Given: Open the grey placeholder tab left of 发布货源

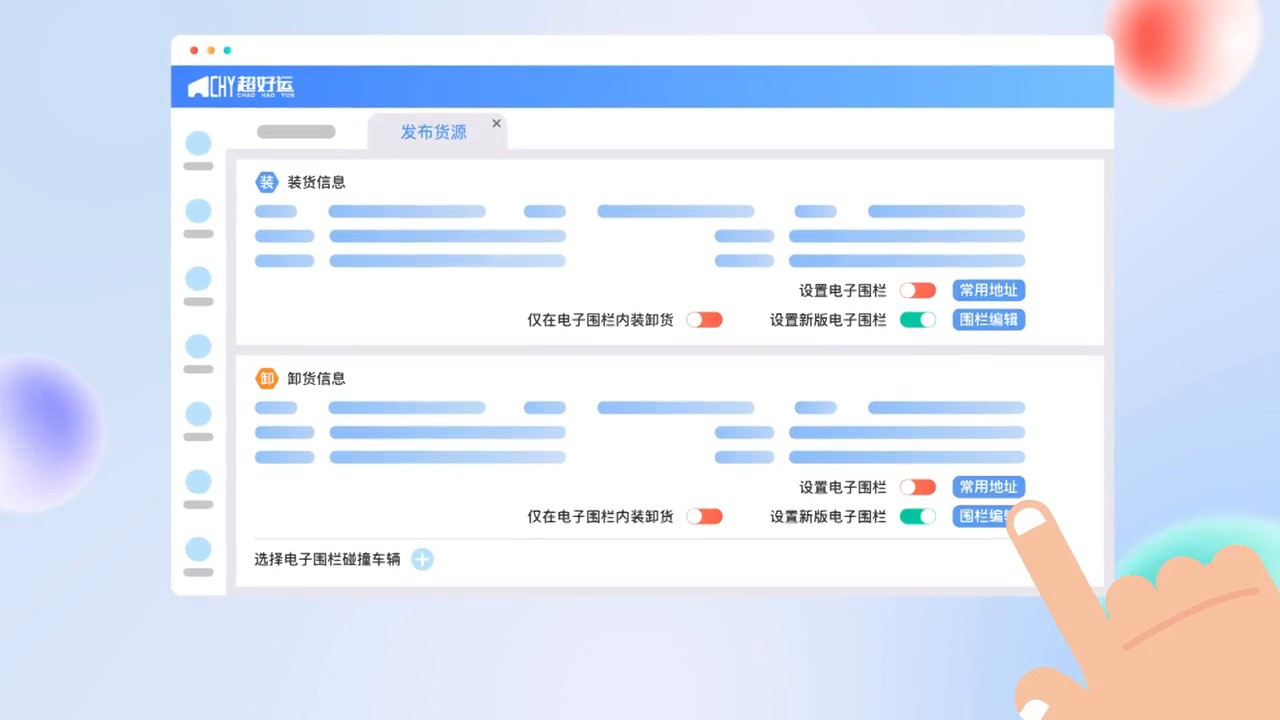Looking at the screenshot, I should [x=296, y=132].
